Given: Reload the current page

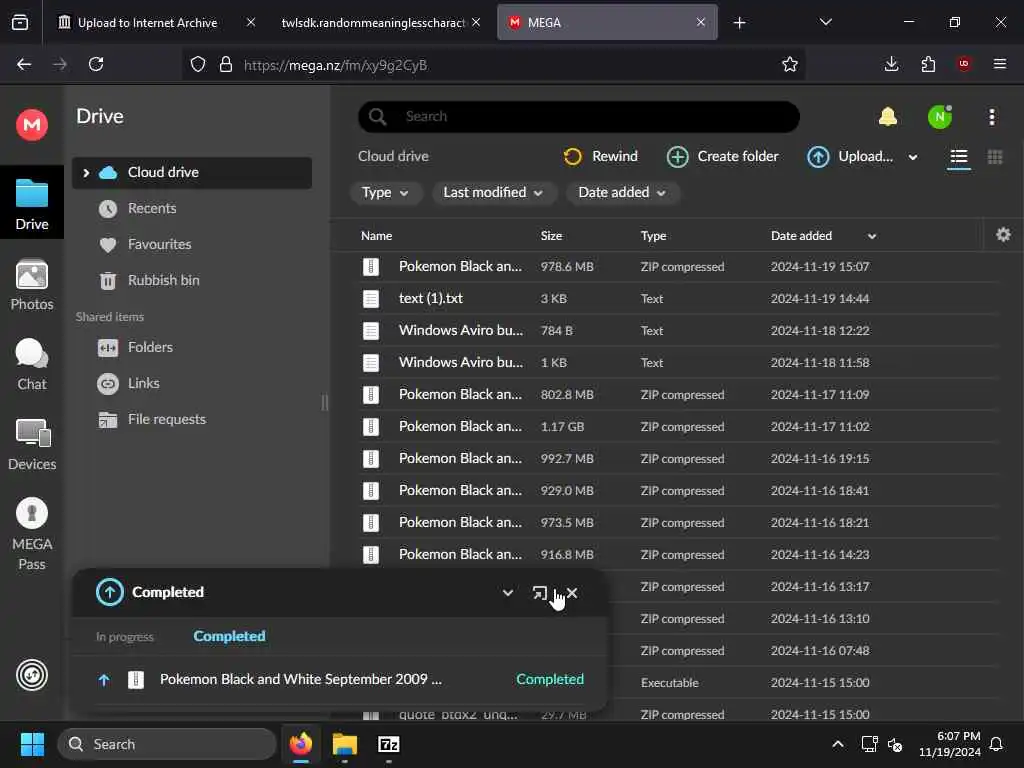Looking at the screenshot, I should point(96,64).
